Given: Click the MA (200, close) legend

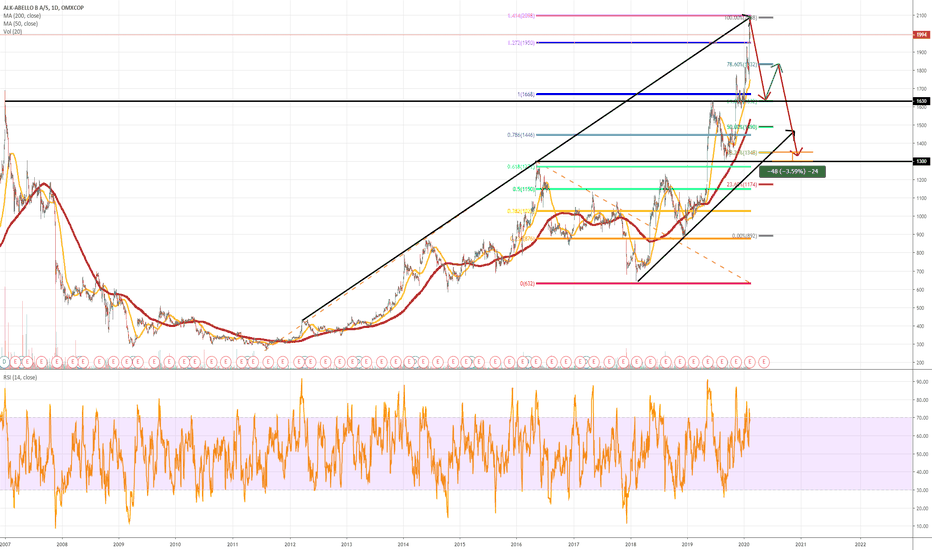Looking at the screenshot, I should pyautogui.click(x=22, y=16).
